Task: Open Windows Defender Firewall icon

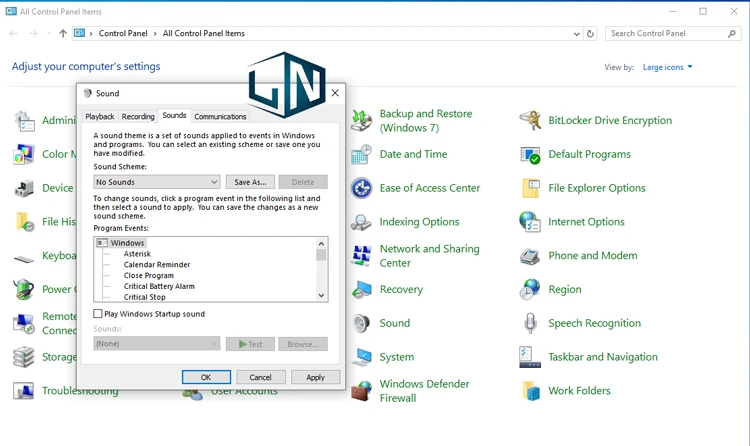Action: coord(362,391)
